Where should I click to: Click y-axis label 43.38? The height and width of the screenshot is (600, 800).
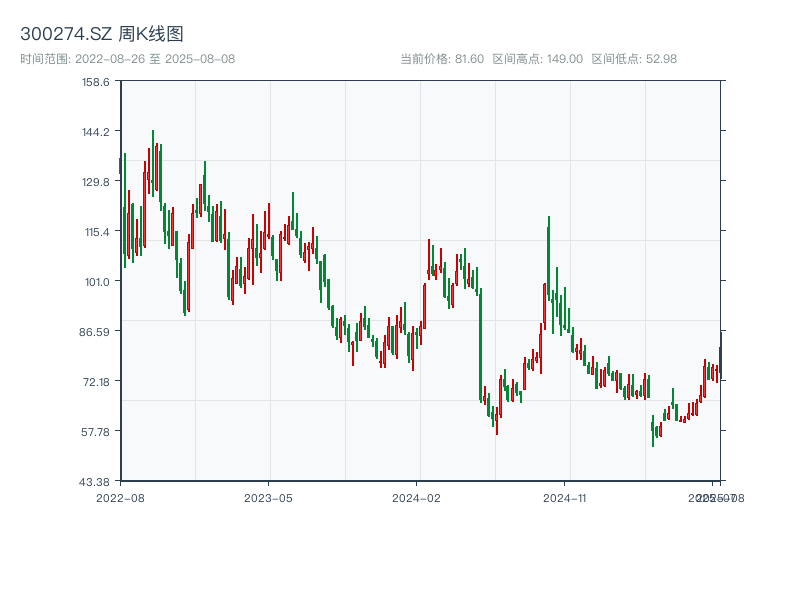click(x=94, y=482)
